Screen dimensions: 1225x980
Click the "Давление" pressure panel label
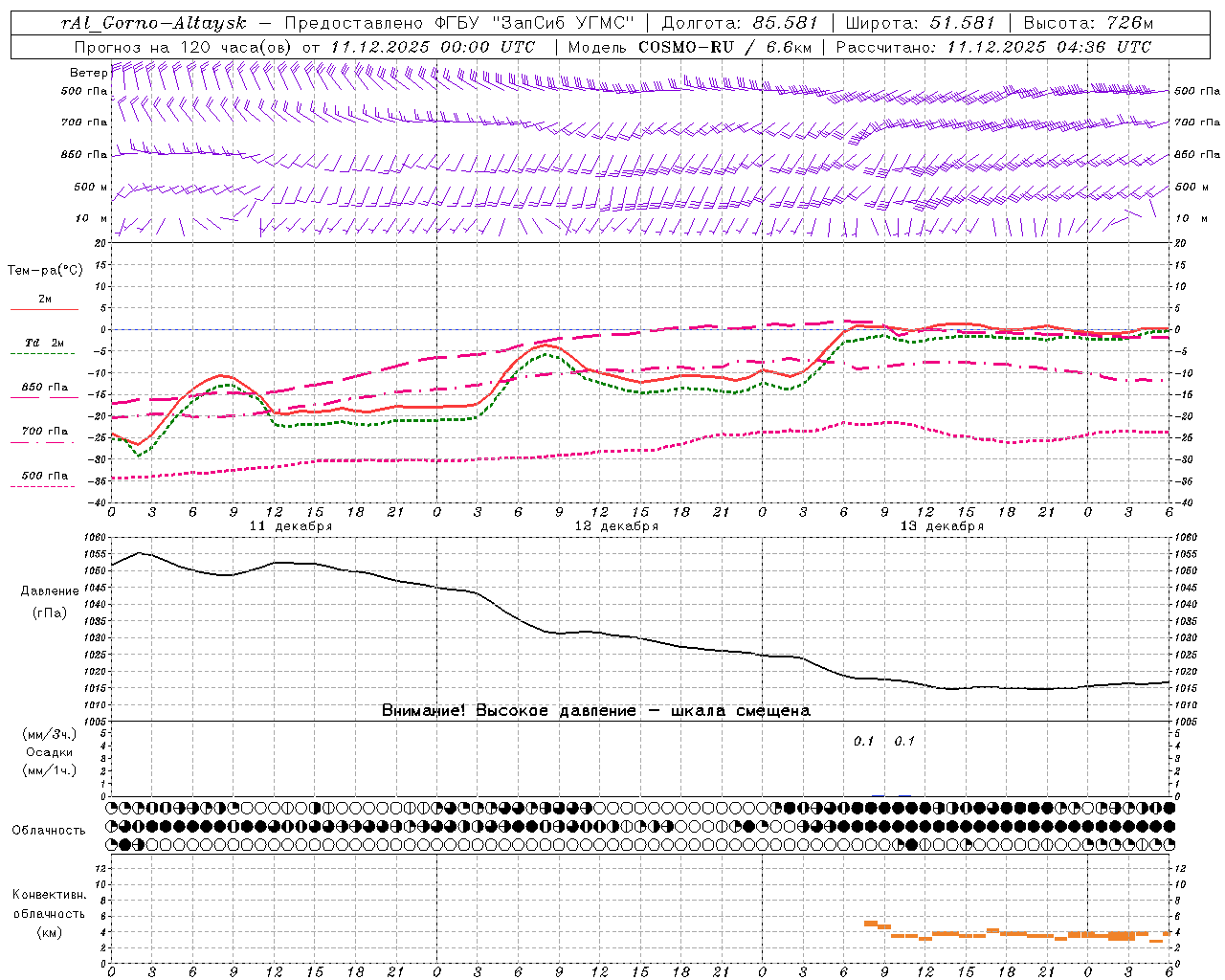click(x=50, y=591)
